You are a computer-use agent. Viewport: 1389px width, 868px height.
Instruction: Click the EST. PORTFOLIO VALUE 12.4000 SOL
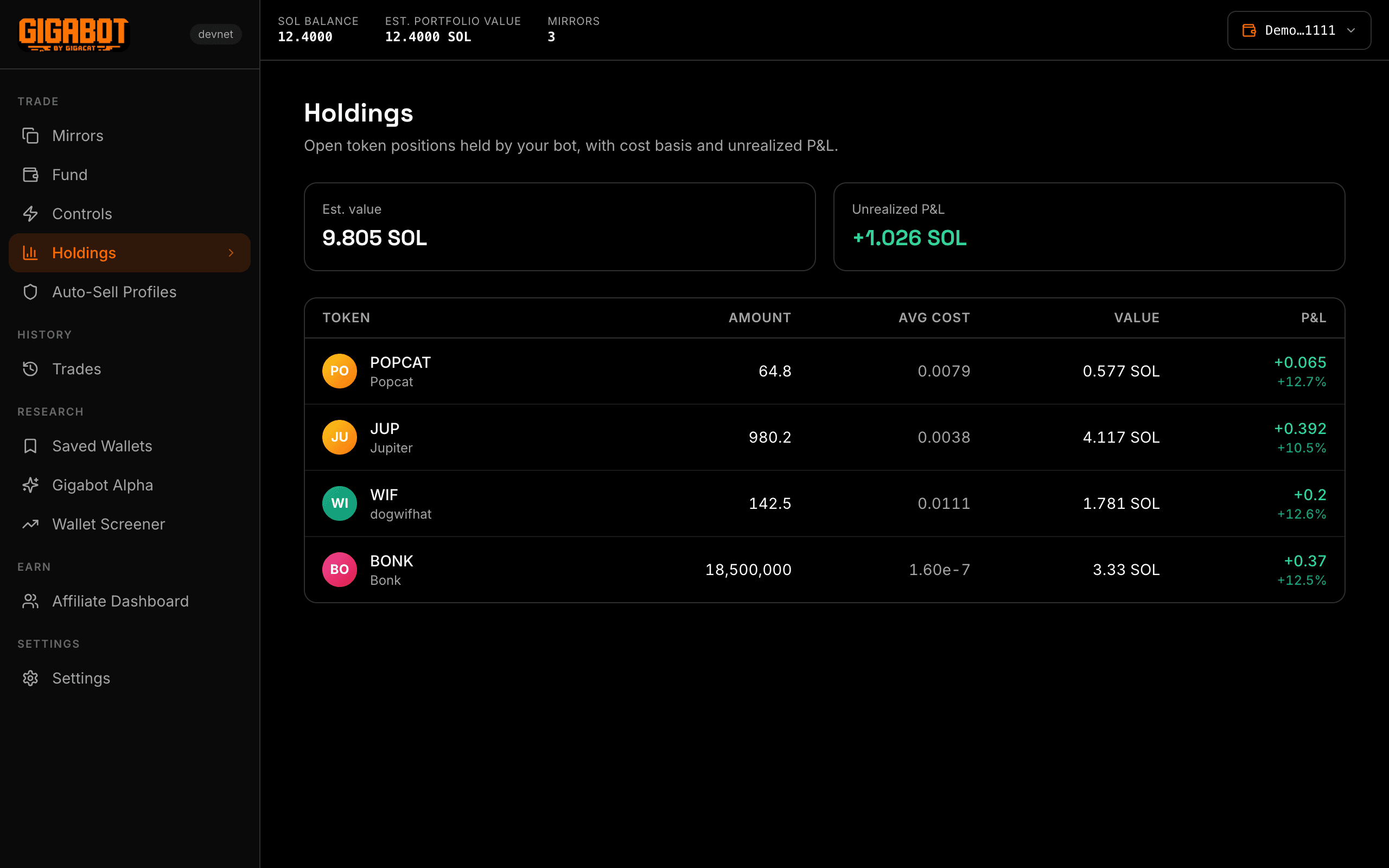pyautogui.click(x=428, y=37)
